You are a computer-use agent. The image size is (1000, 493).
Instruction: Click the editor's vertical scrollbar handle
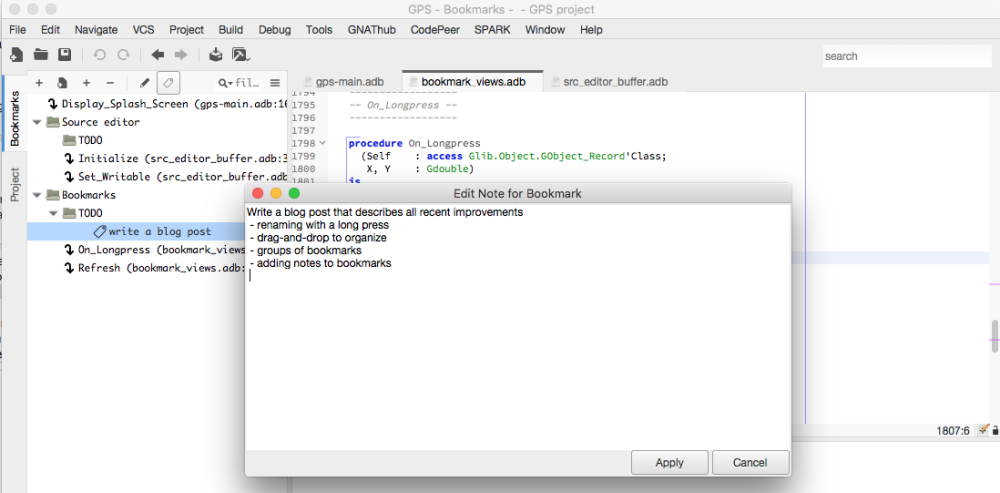[994, 335]
